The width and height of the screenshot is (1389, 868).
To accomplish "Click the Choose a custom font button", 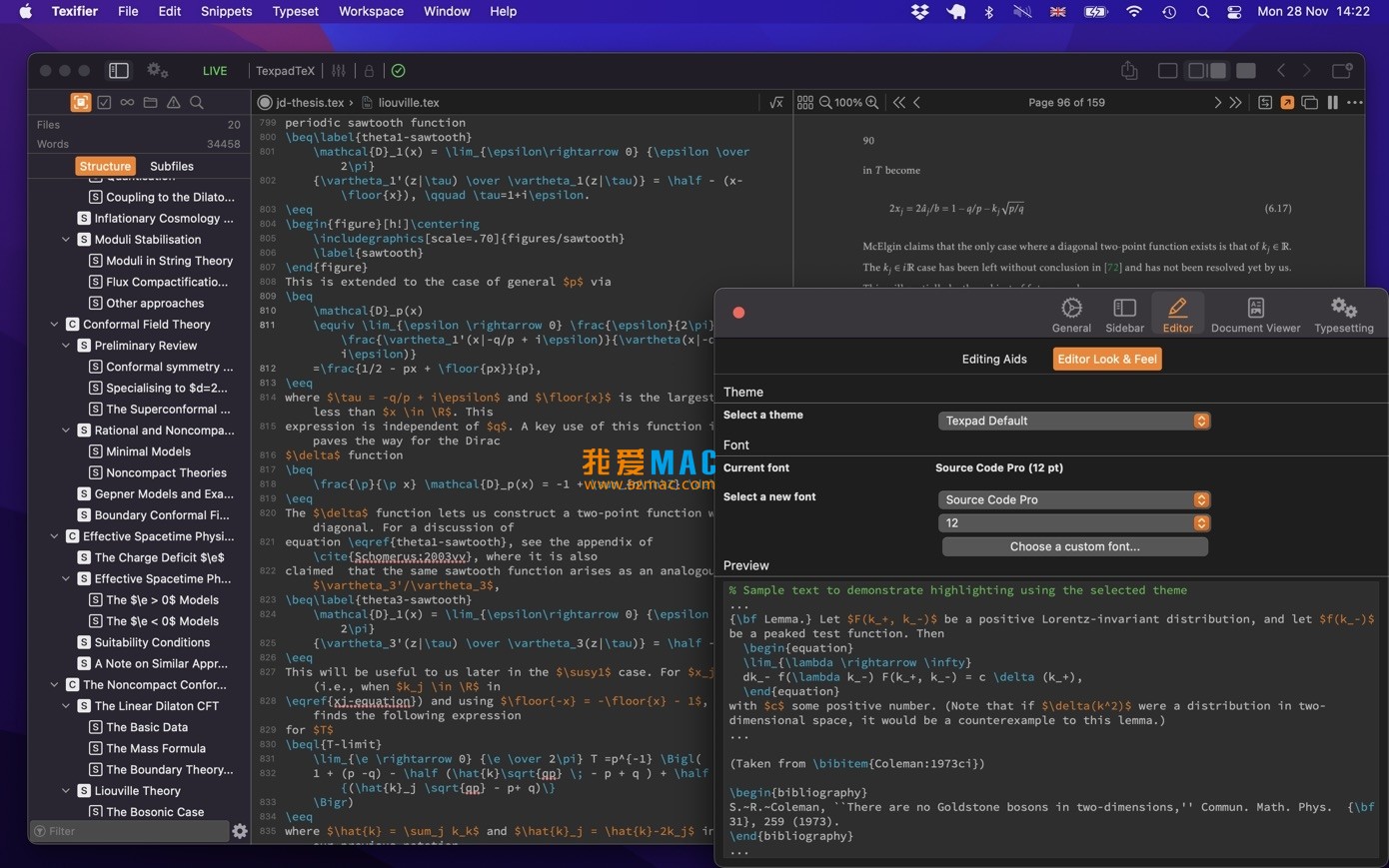I will [x=1074, y=546].
